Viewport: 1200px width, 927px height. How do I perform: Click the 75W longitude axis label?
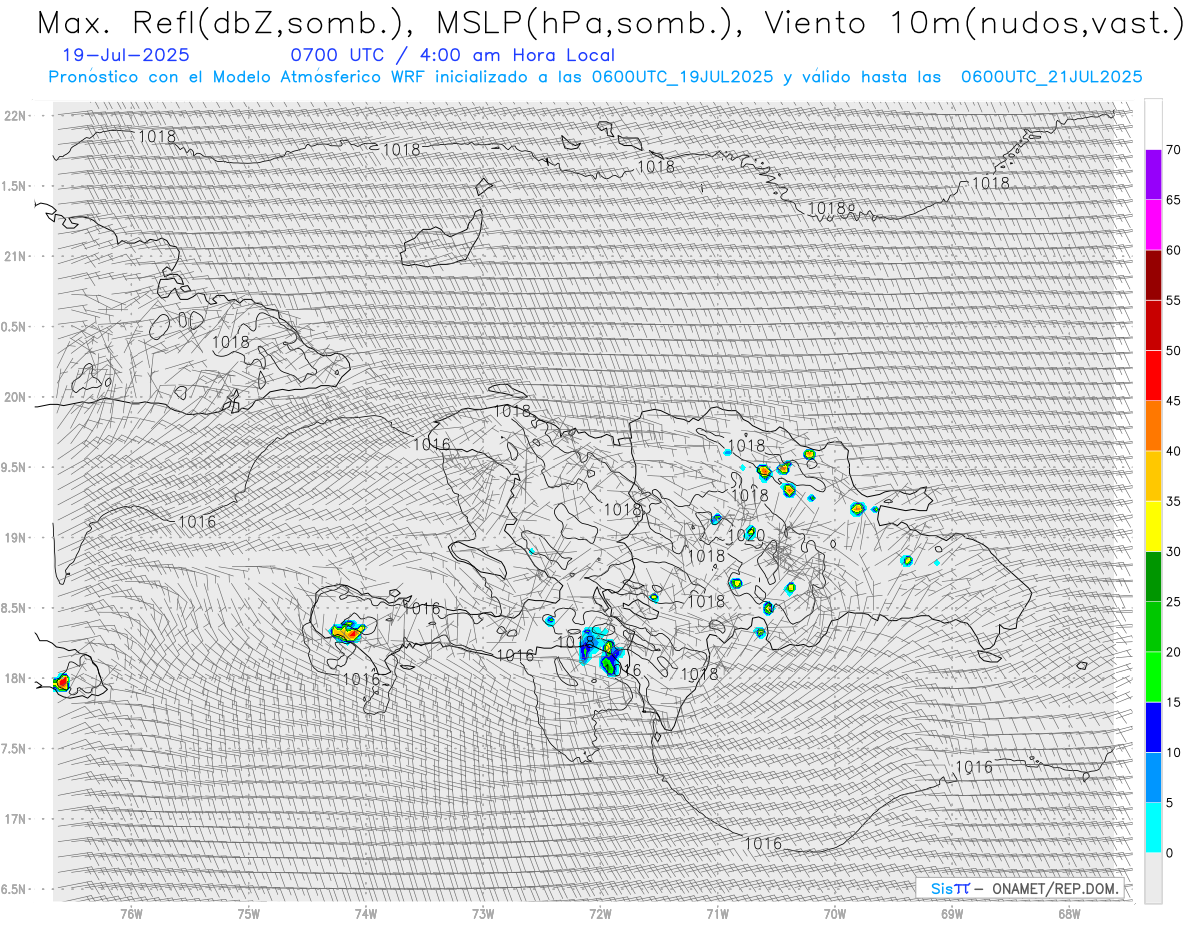pyautogui.click(x=249, y=914)
